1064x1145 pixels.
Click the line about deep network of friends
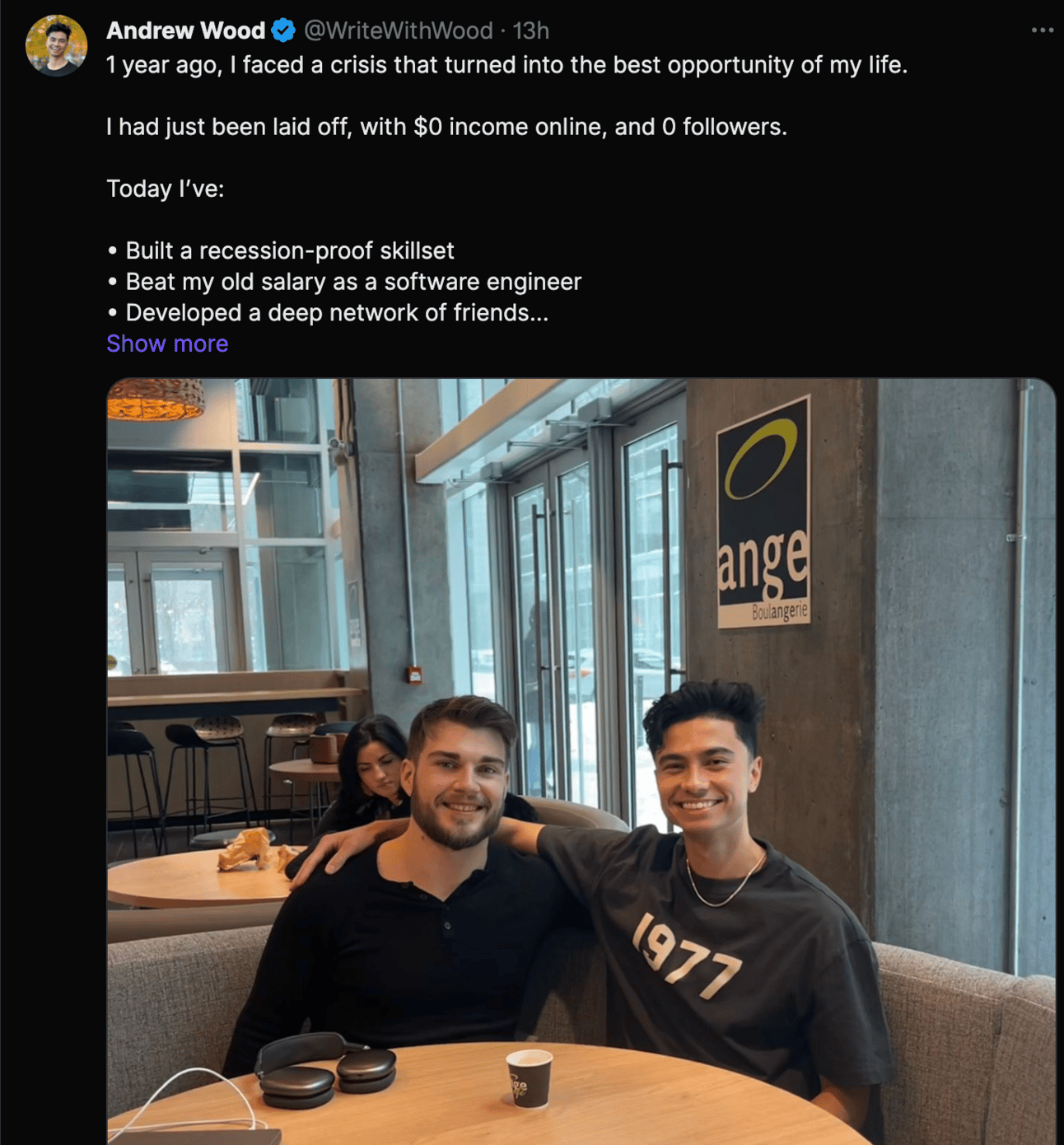click(328, 313)
